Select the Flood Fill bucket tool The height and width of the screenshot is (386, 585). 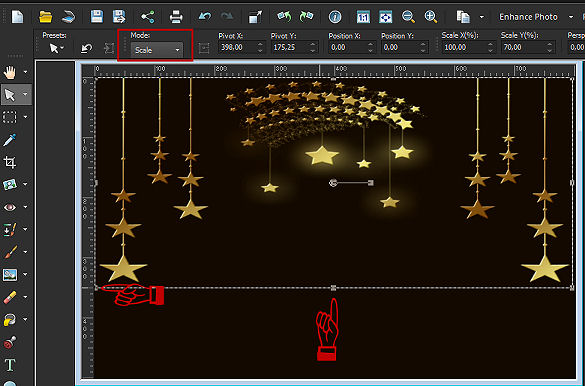[x=10, y=320]
